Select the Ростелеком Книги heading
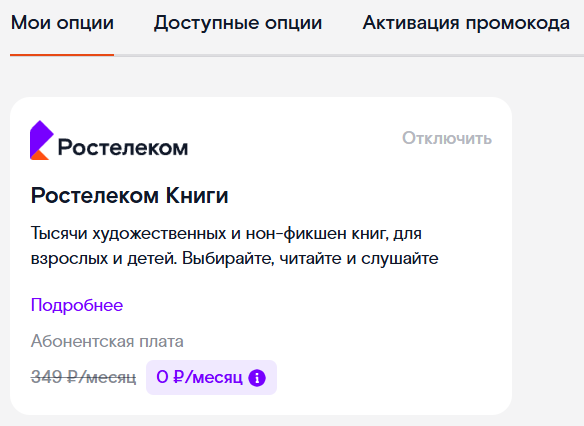Screen dimensions: 584x426 click(x=129, y=195)
